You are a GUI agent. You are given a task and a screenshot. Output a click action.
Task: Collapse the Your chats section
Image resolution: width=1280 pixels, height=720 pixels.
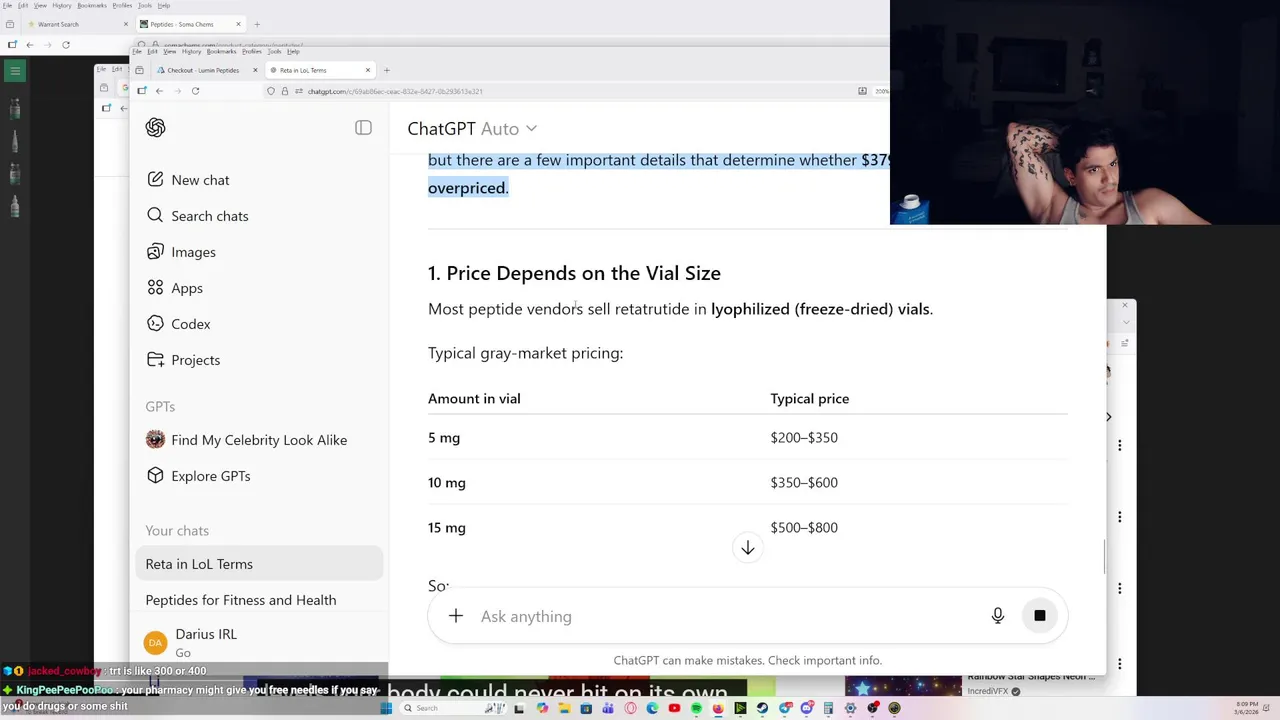[x=177, y=530]
